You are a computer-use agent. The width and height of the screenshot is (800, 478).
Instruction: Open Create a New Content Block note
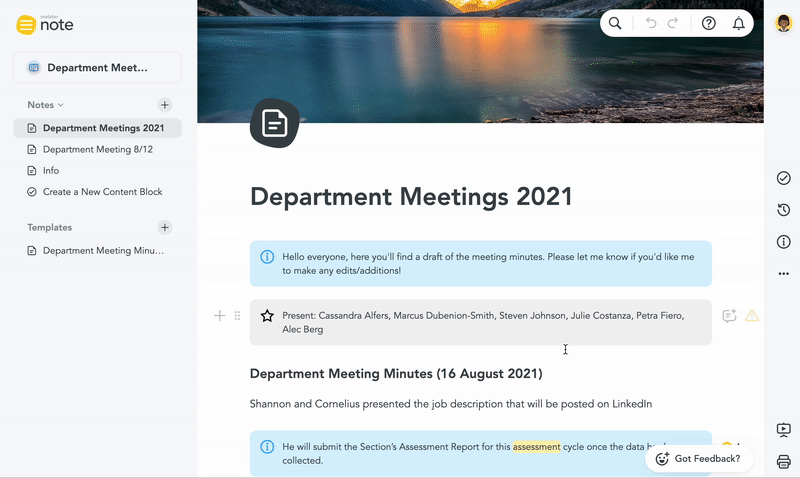pyautogui.click(x=97, y=192)
